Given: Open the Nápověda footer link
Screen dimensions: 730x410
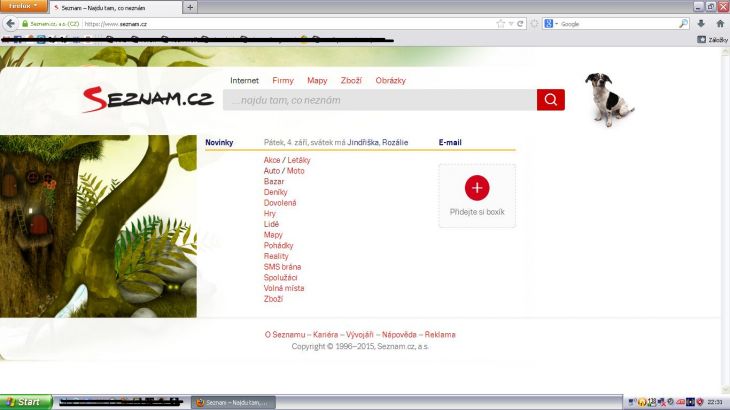Looking at the screenshot, I should click(399, 335).
